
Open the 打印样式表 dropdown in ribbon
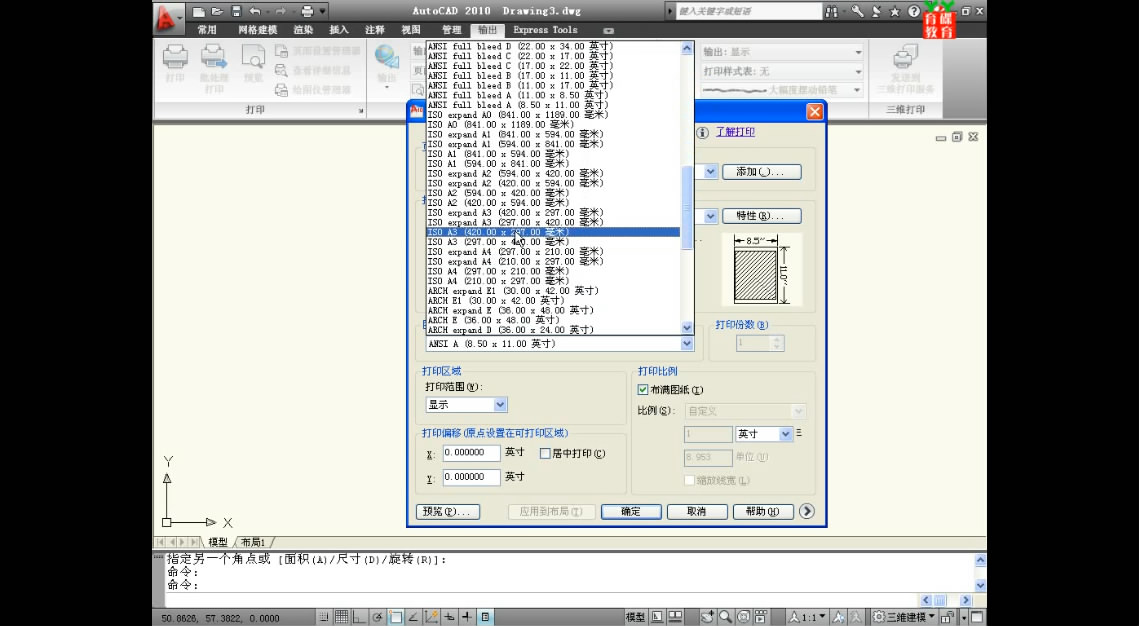coord(858,72)
